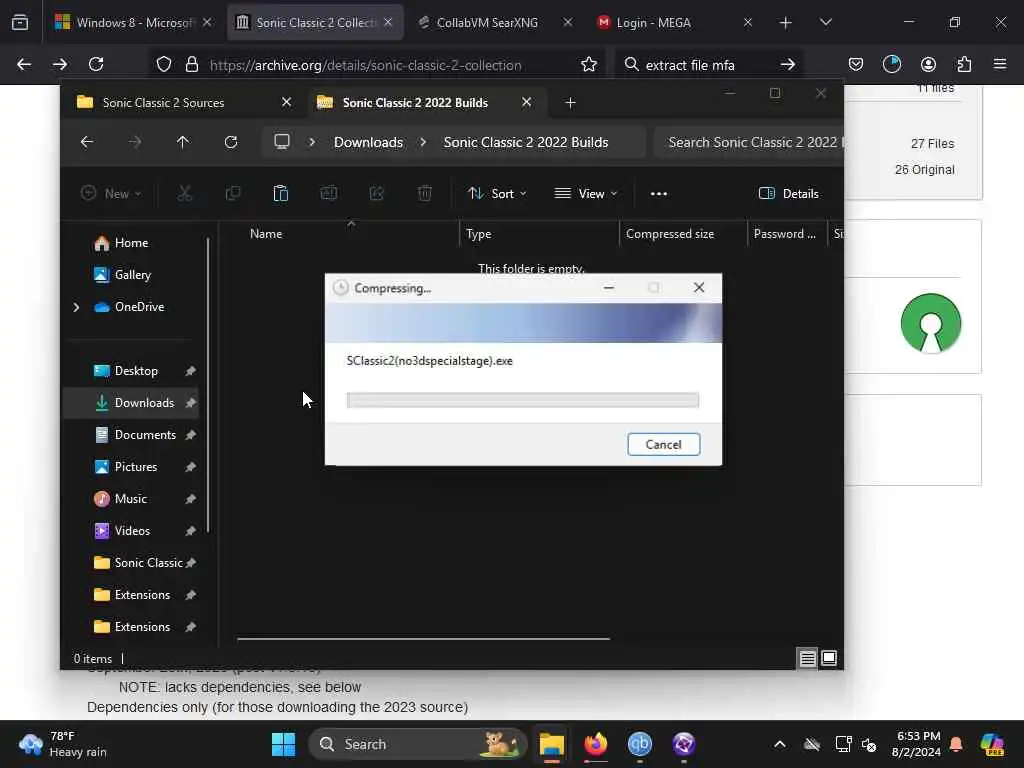Refresh the Explorer folder view
This screenshot has height=768, width=1024.
[x=231, y=142]
